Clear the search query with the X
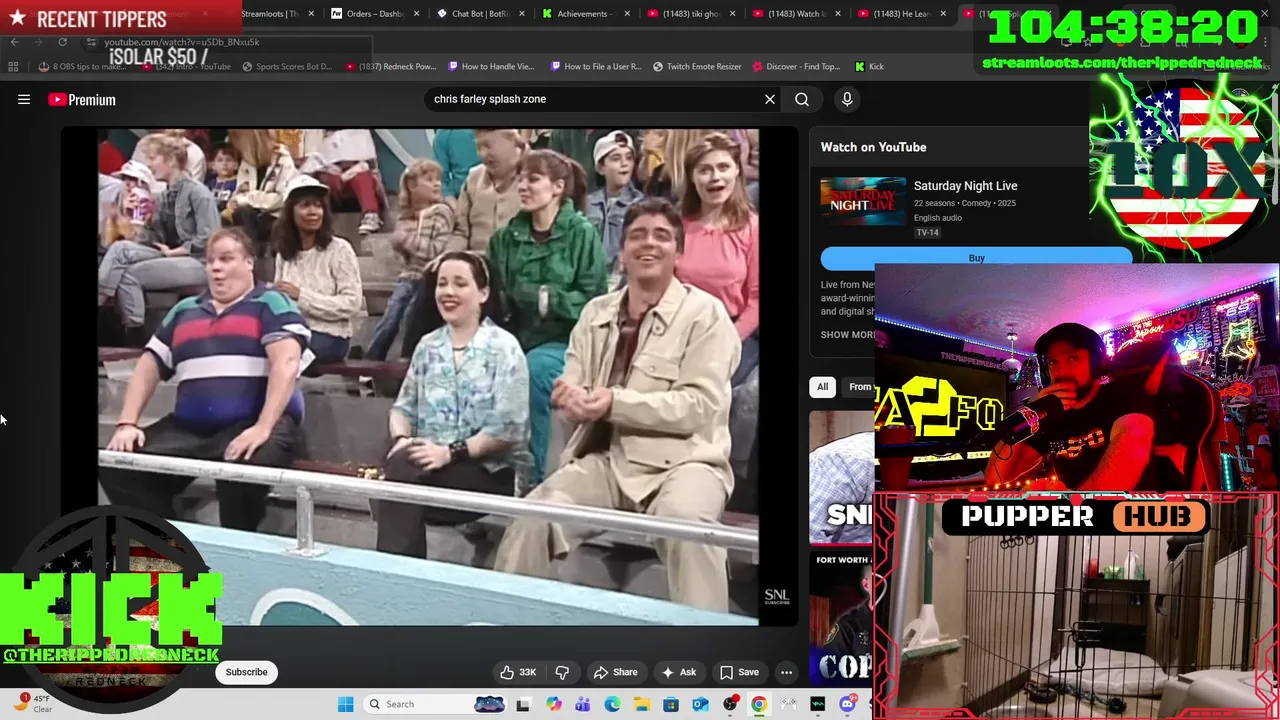Viewport: 1280px width, 720px height. (770, 99)
